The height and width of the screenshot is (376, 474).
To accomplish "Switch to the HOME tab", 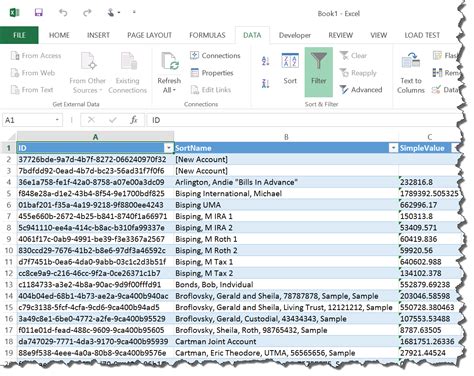I will [x=59, y=35].
